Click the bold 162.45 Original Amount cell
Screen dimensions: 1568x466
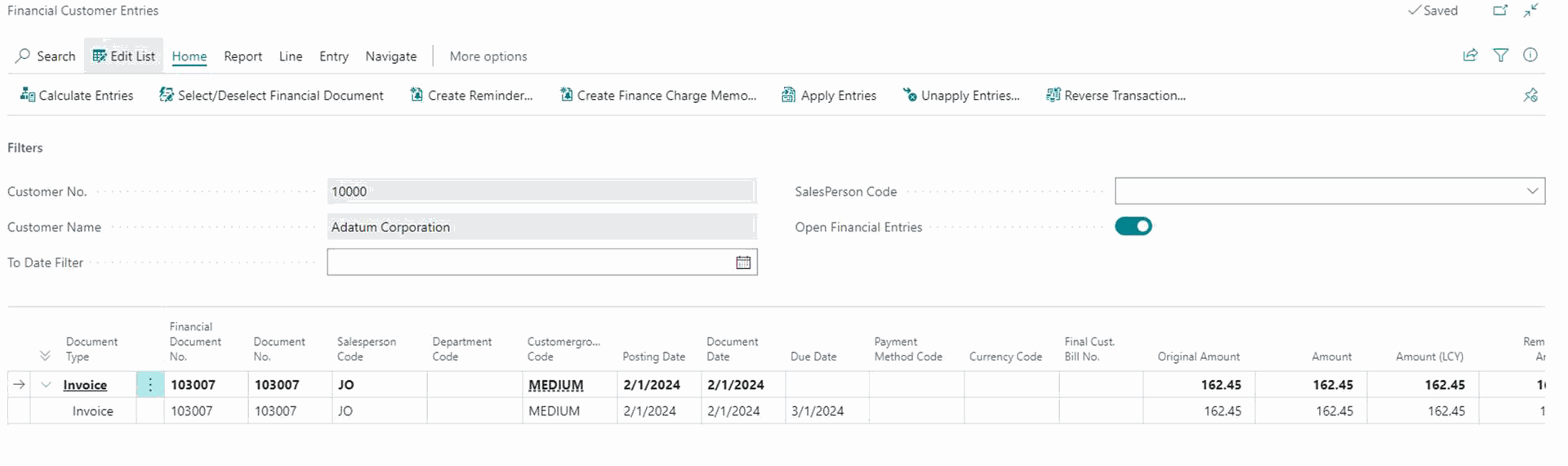pos(1199,385)
